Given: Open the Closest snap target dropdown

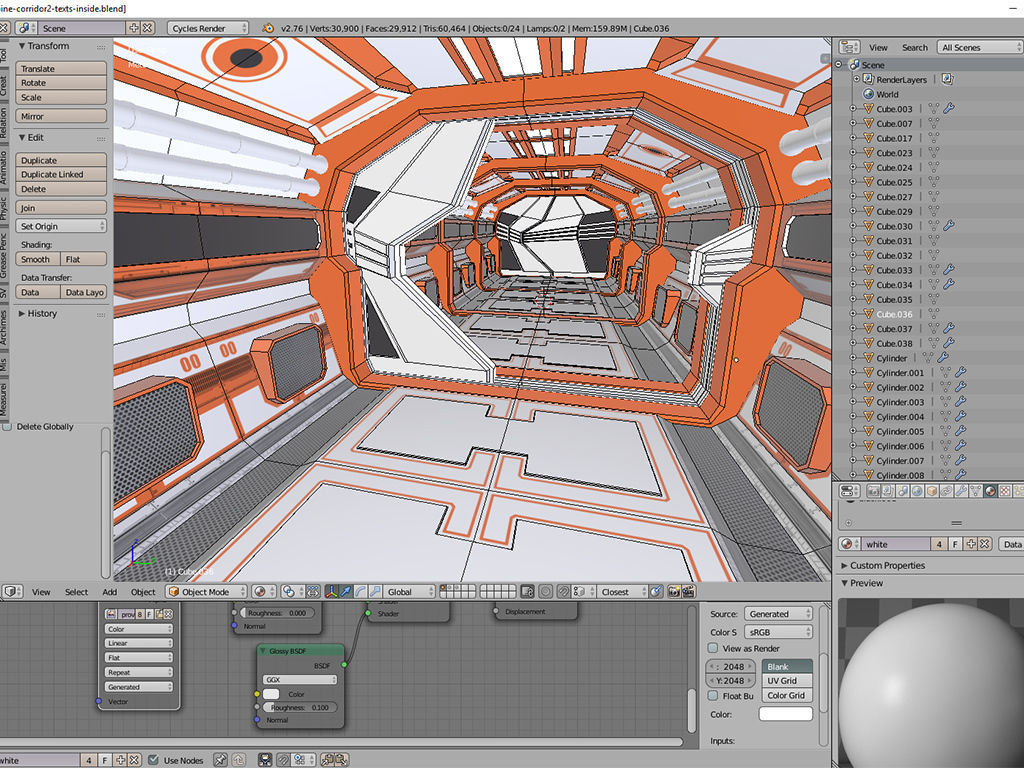Looking at the screenshot, I should click(623, 592).
